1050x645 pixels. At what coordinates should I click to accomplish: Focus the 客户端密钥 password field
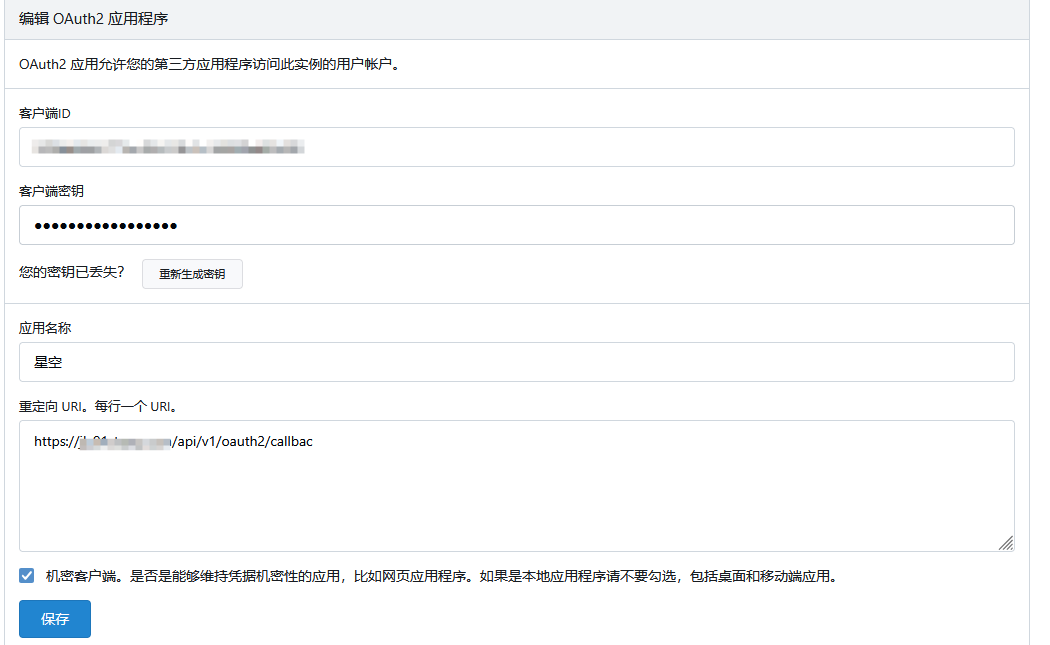516,225
